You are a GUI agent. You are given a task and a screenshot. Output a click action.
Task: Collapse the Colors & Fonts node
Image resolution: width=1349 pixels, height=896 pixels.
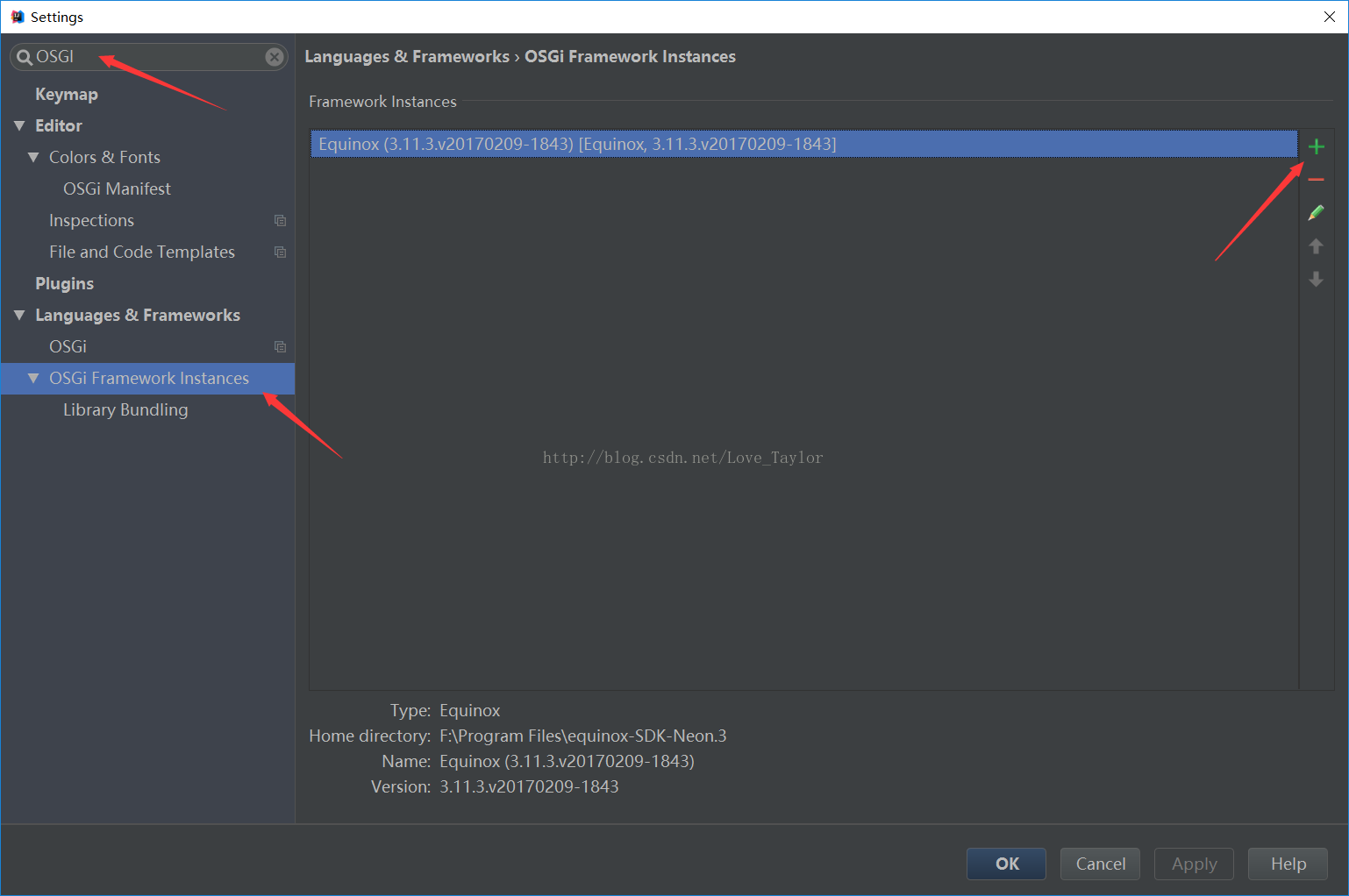coord(33,158)
